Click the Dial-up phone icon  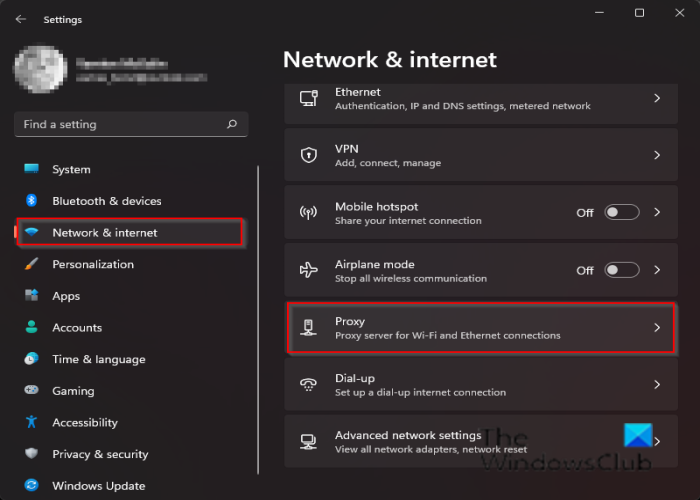[x=309, y=384]
